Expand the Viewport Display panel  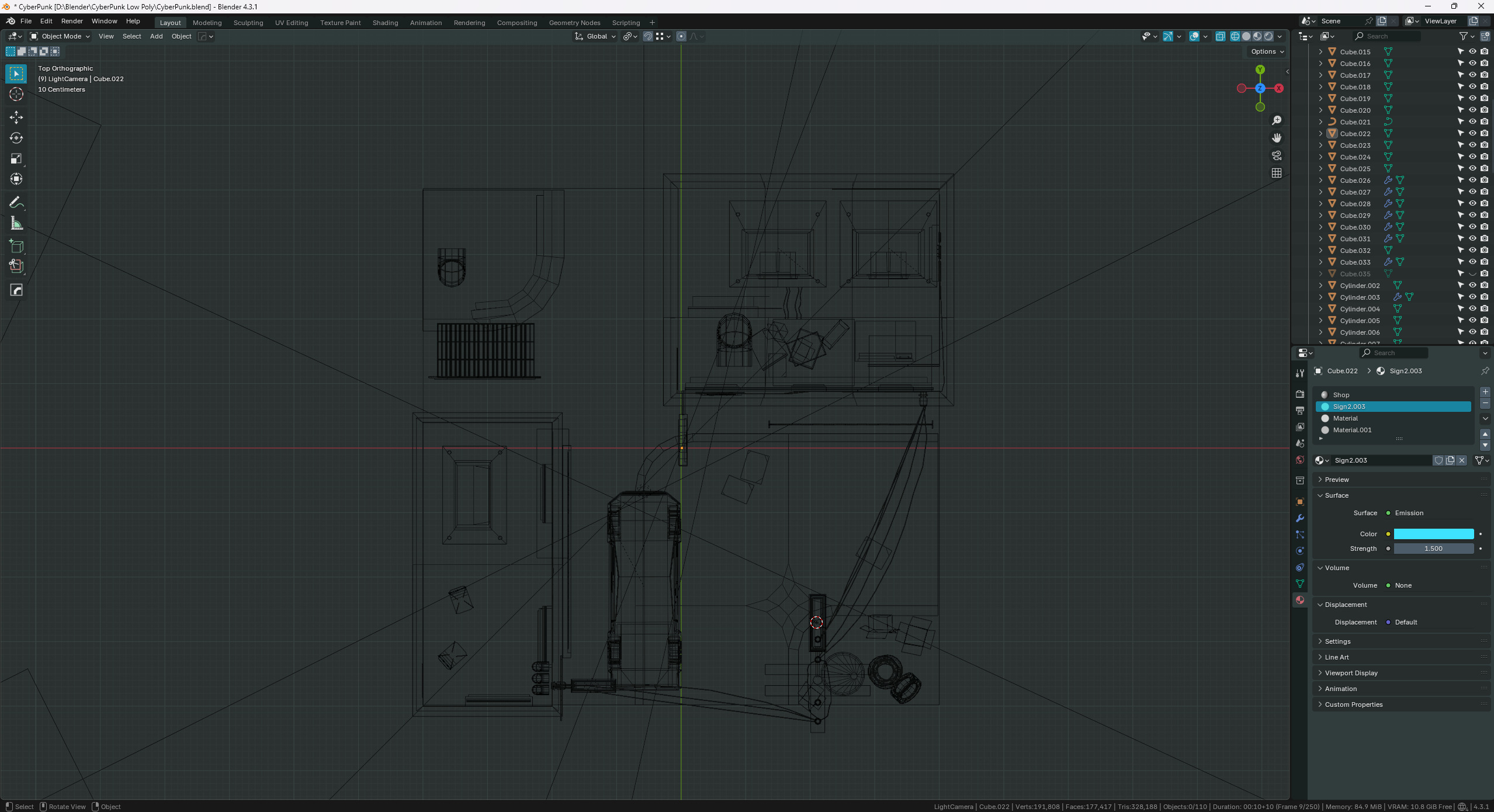tap(1351, 673)
